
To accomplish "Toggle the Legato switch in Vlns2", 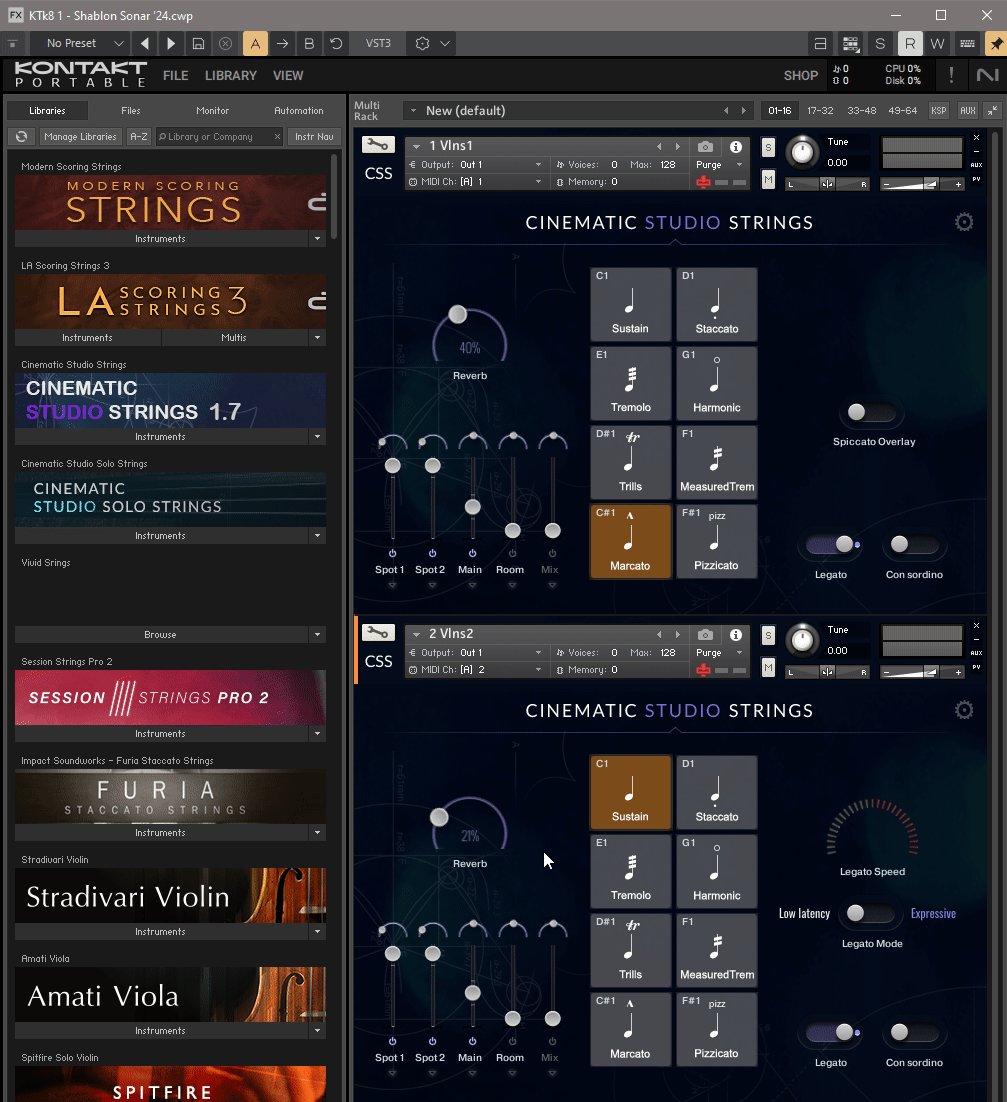I will [832, 1032].
